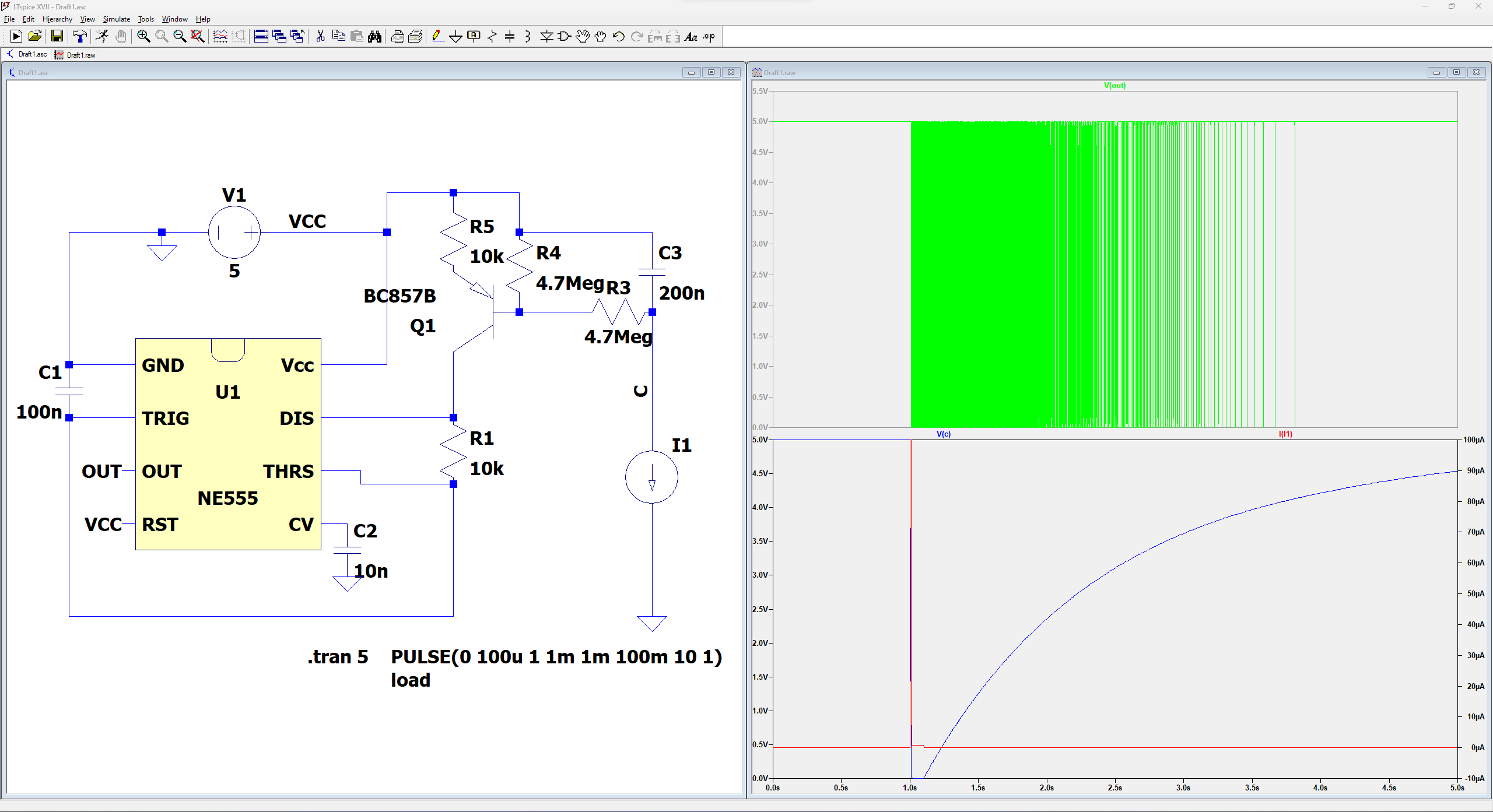Viewport: 1493px width, 812px height.
Task: Run the simulation with the running man icon
Action: (102, 36)
